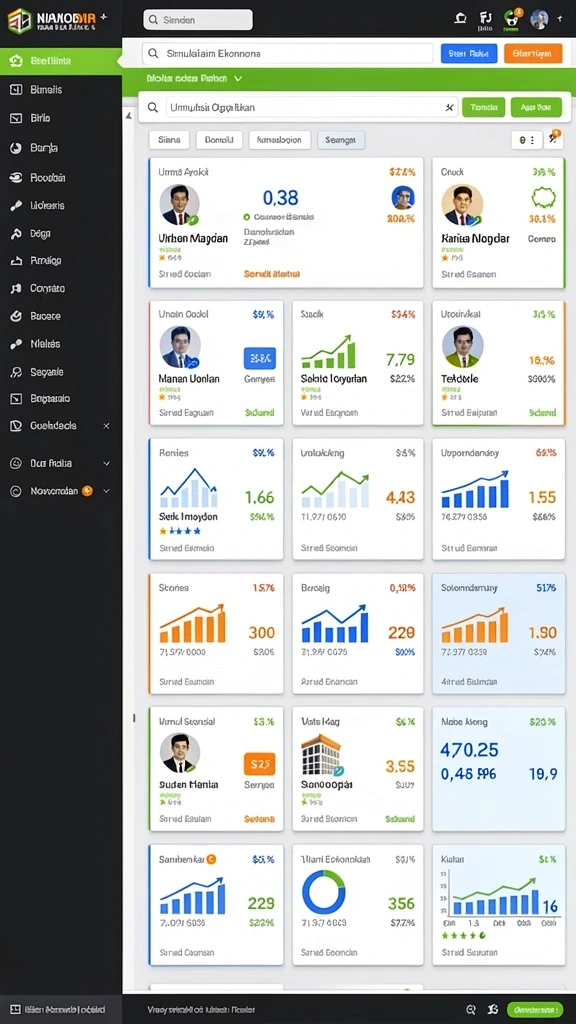This screenshot has height=1024, width=576.
Task: Click the 470.25 value in the light blue card
Action: 469,749
